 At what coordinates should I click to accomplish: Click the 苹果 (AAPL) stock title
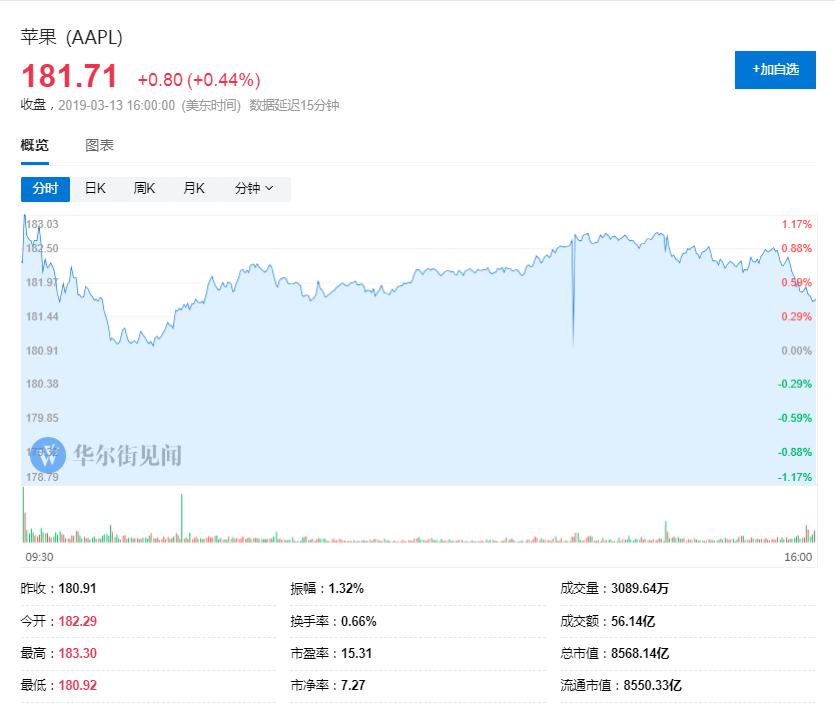(72, 37)
